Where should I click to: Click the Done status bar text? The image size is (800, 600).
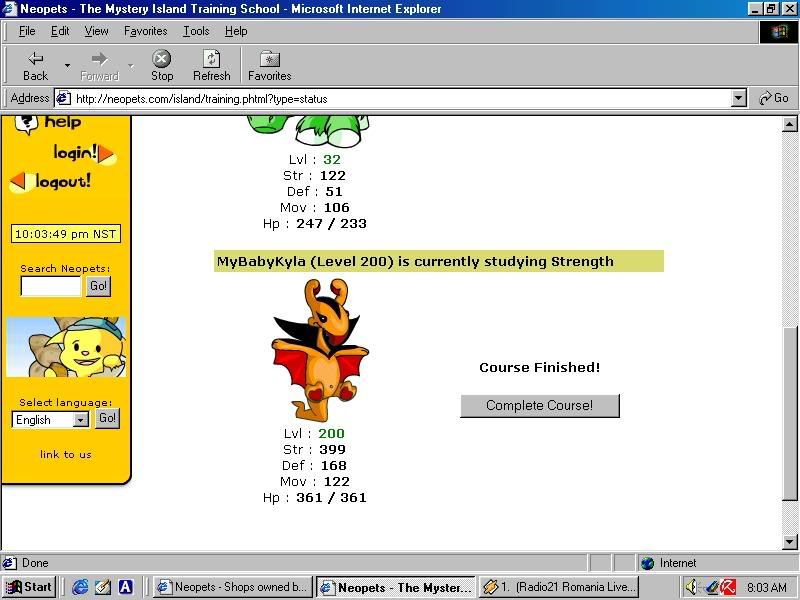pos(35,563)
